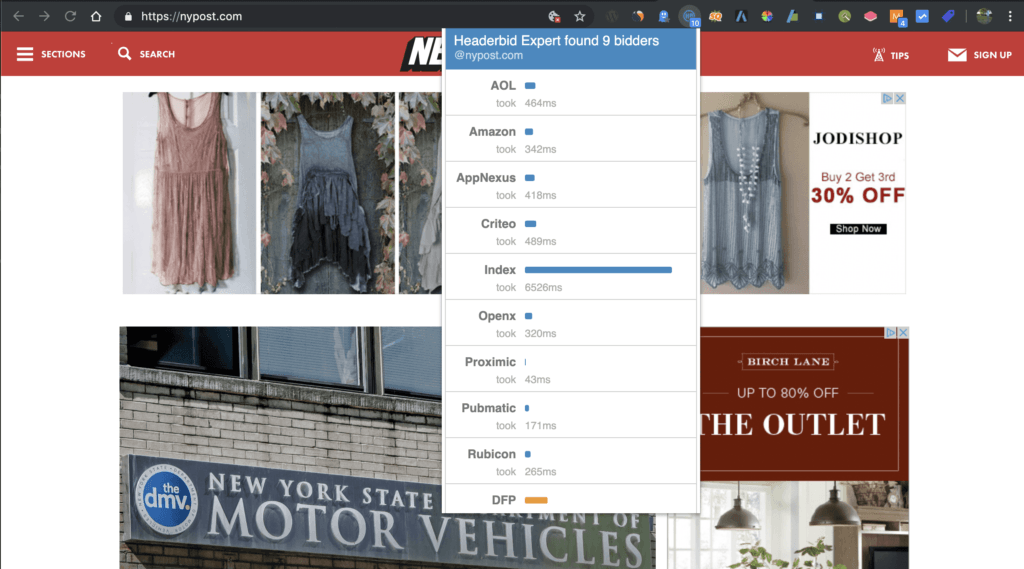Viewport: 1024px width, 569px height.
Task: Click the Index bidder label
Action: (x=500, y=270)
